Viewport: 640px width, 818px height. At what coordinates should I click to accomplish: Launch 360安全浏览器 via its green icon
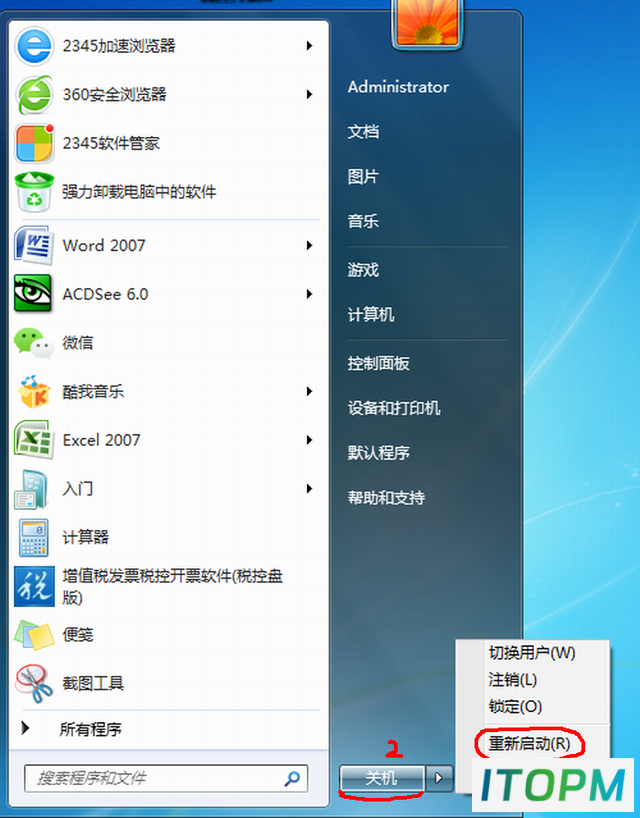[x=34, y=94]
